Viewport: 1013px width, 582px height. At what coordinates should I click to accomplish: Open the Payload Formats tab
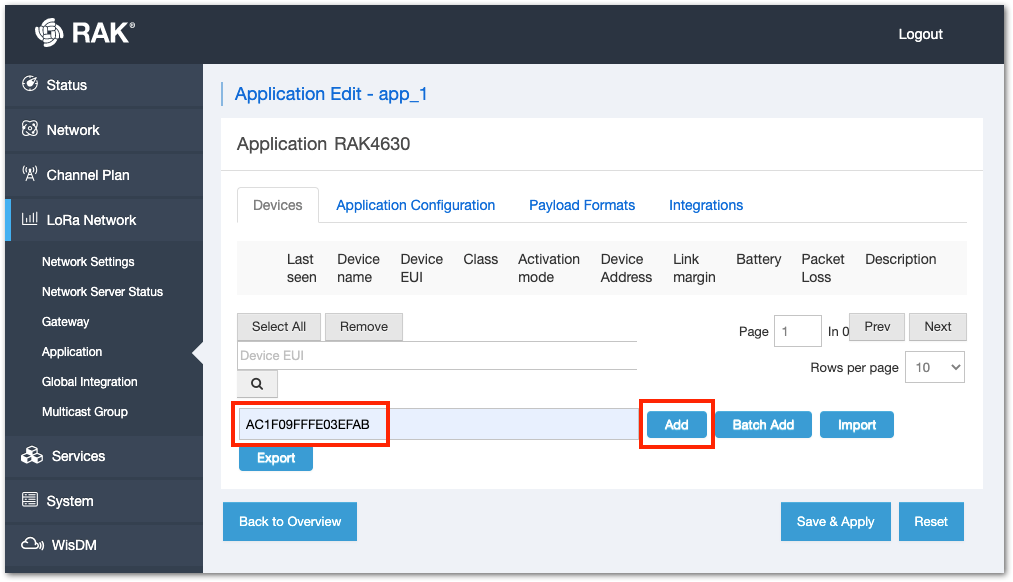(x=582, y=205)
